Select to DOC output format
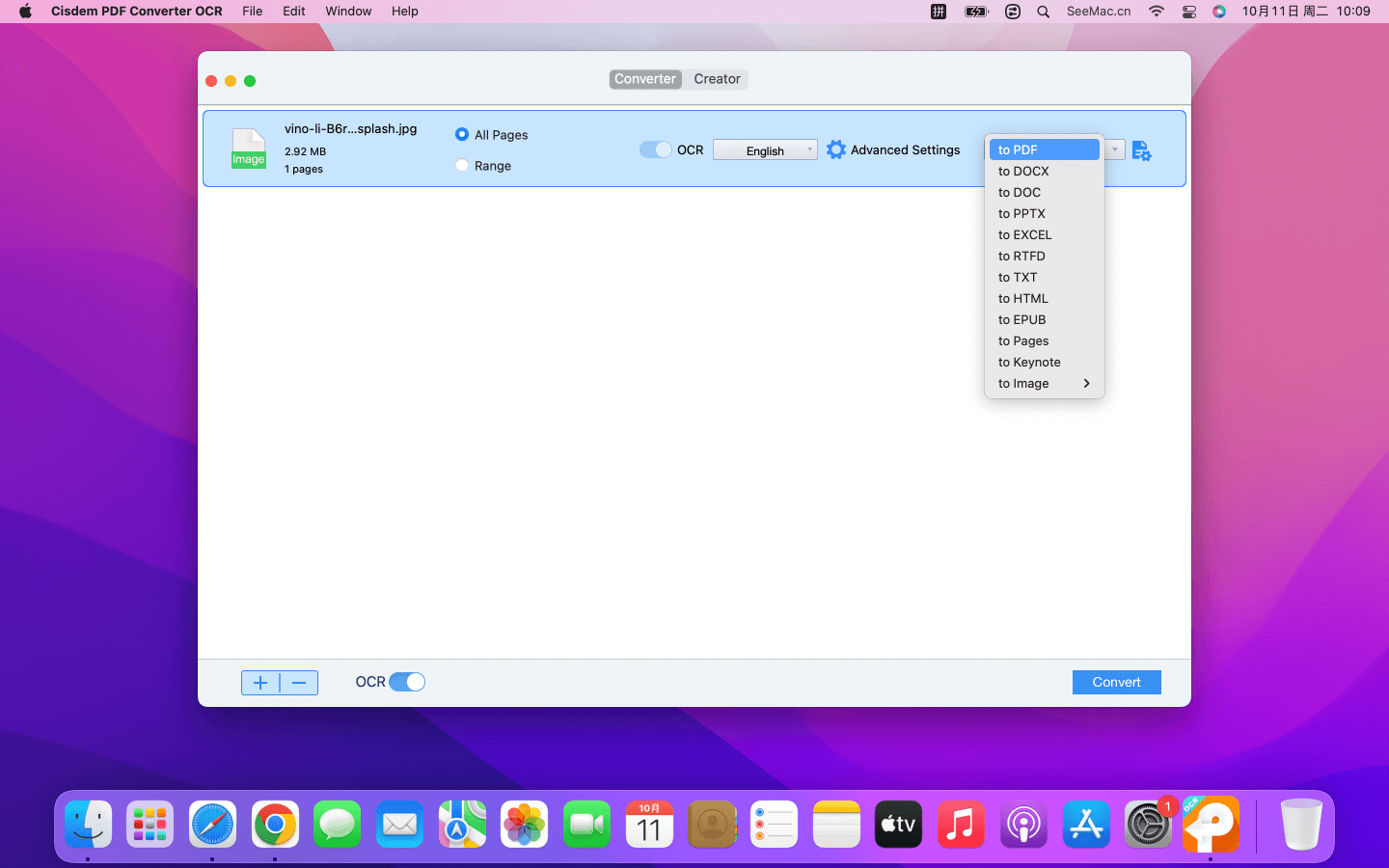The width and height of the screenshot is (1389, 868). tap(1045, 193)
